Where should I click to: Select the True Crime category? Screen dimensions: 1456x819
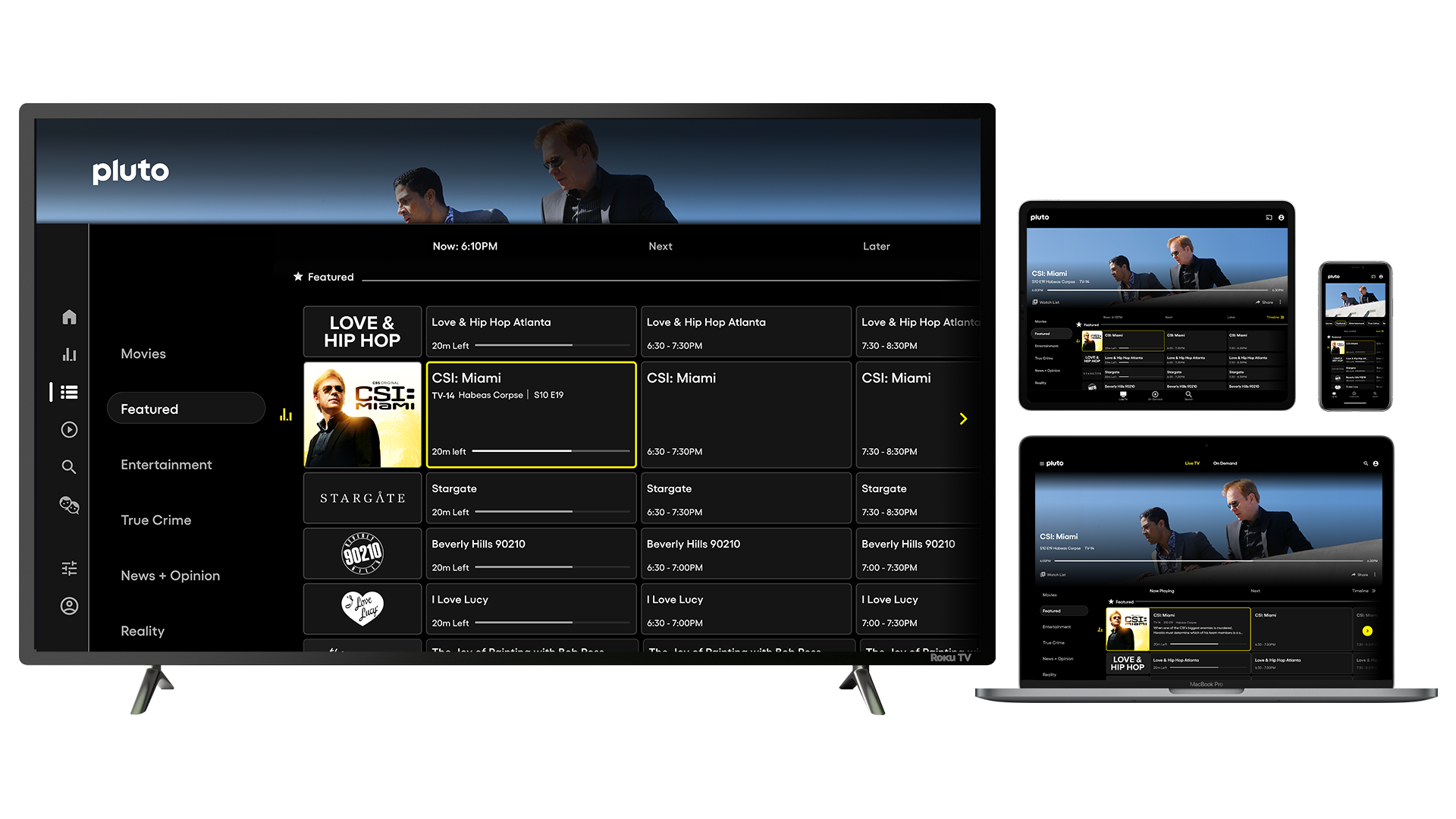pyautogui.click(x=155, y=520)
